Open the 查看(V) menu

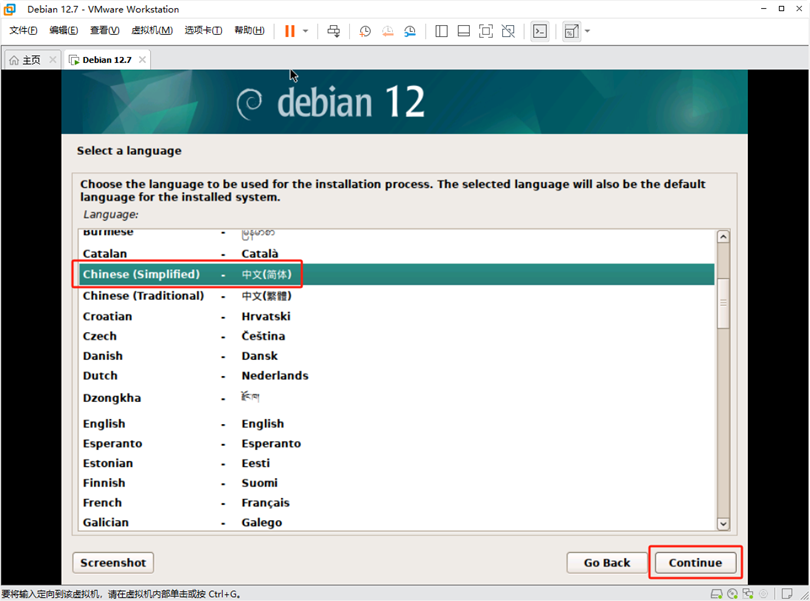(104, 30)
